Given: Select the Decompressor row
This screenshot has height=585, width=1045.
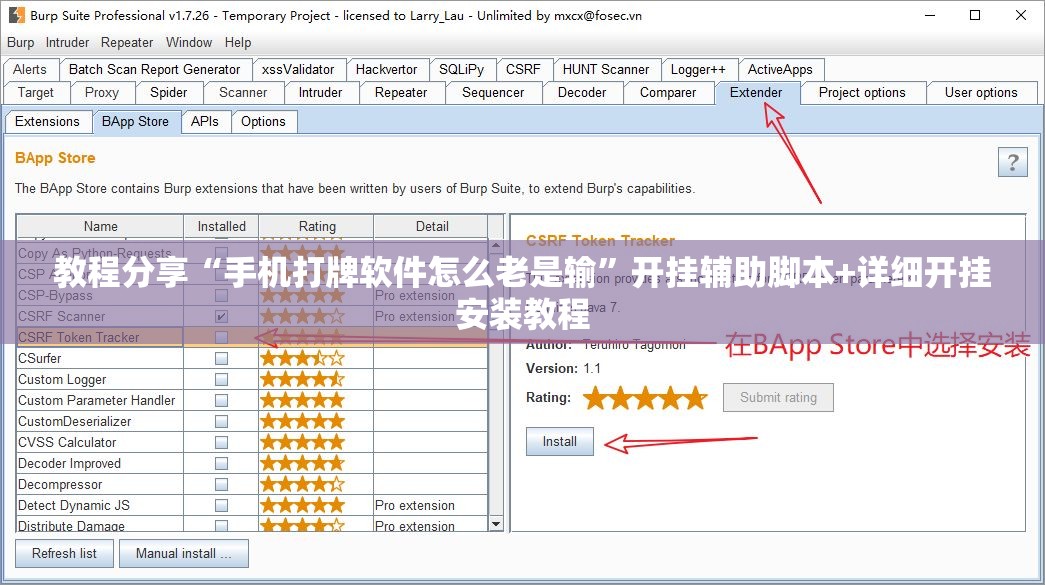Looking at the screenshot, I should [252, 484].
